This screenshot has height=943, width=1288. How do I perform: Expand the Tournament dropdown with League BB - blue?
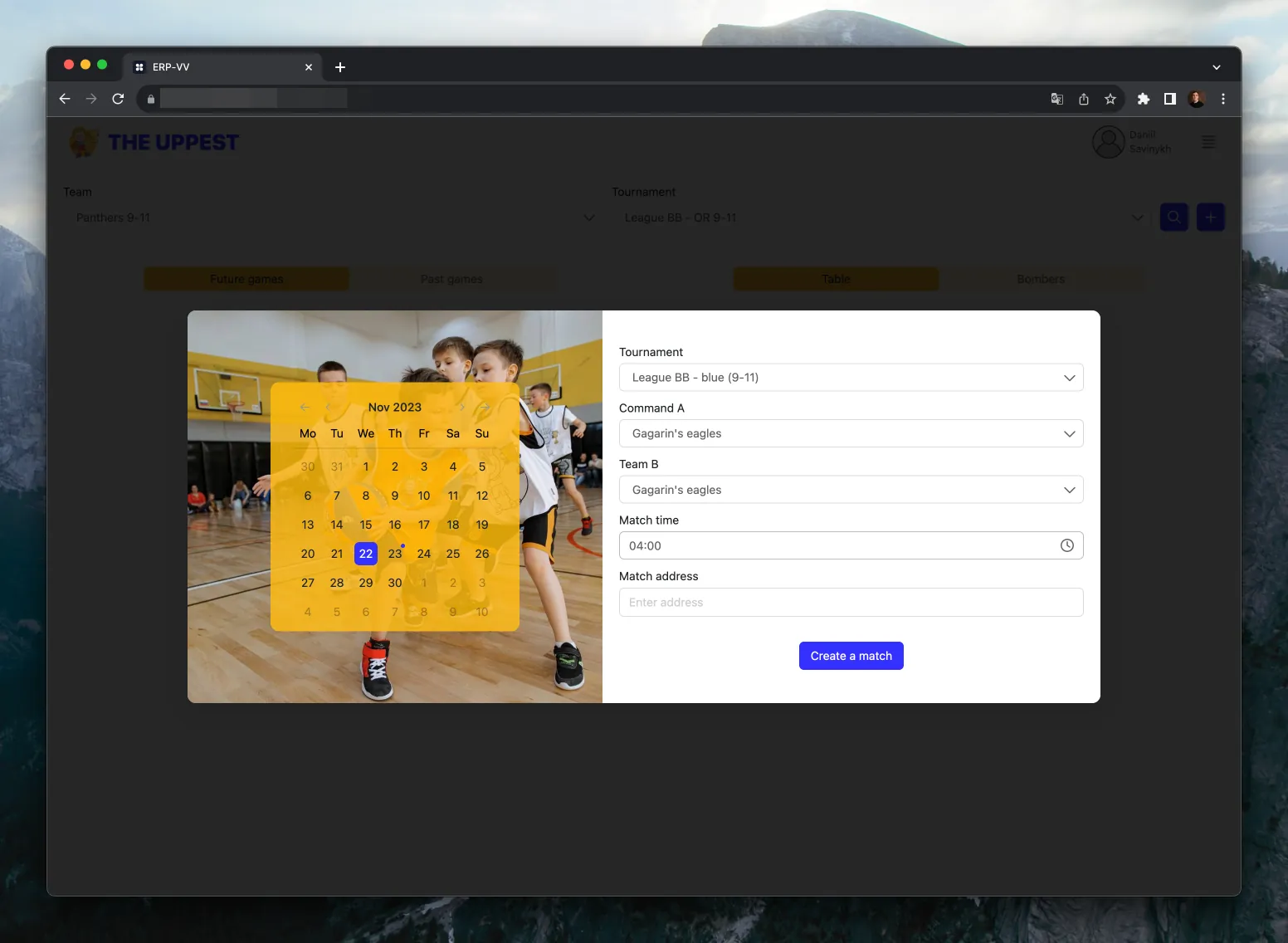point(851,377)
